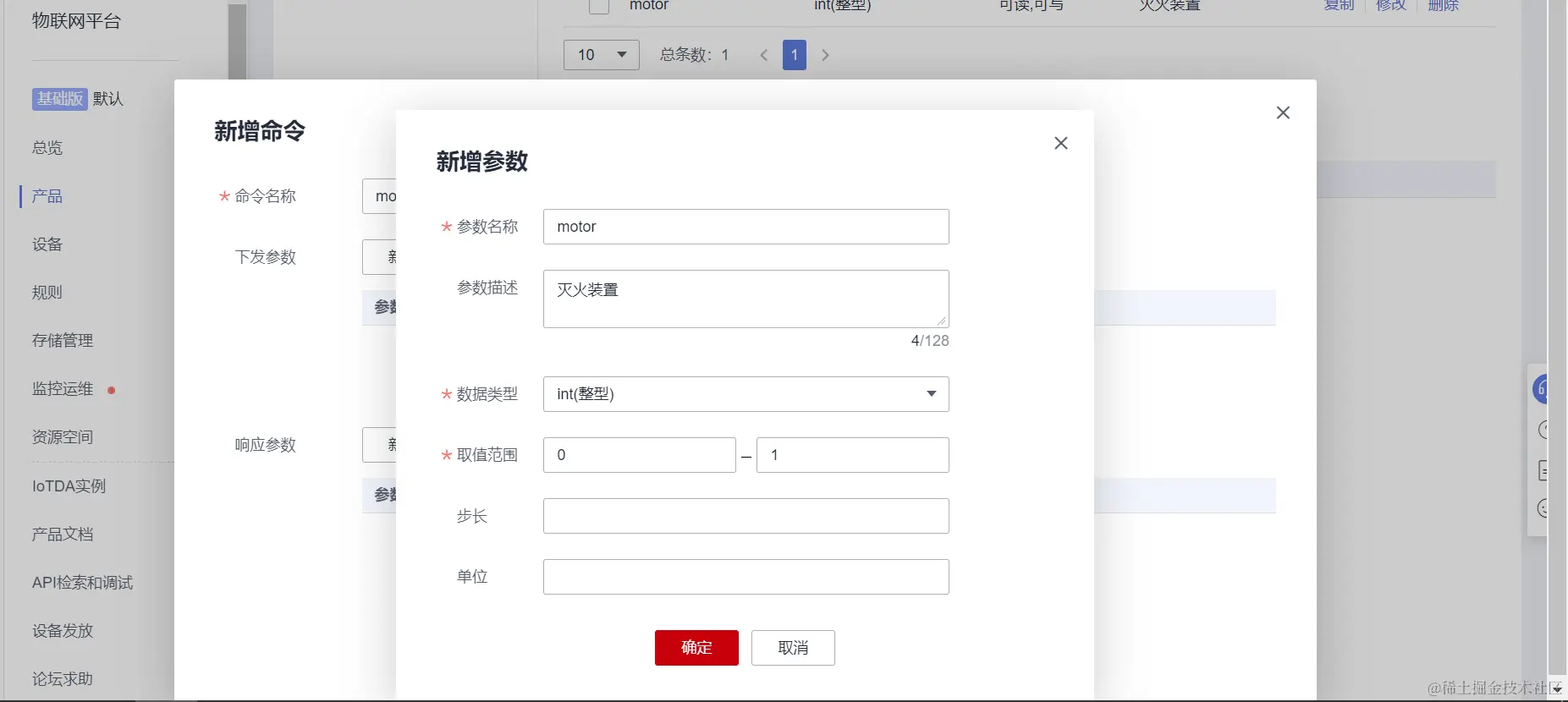Image resolution: width=1568 pixels, height=702 pixels.
Task: Click the 参数描述 textarea with 灭火装置
Action: tap(745, 299)
